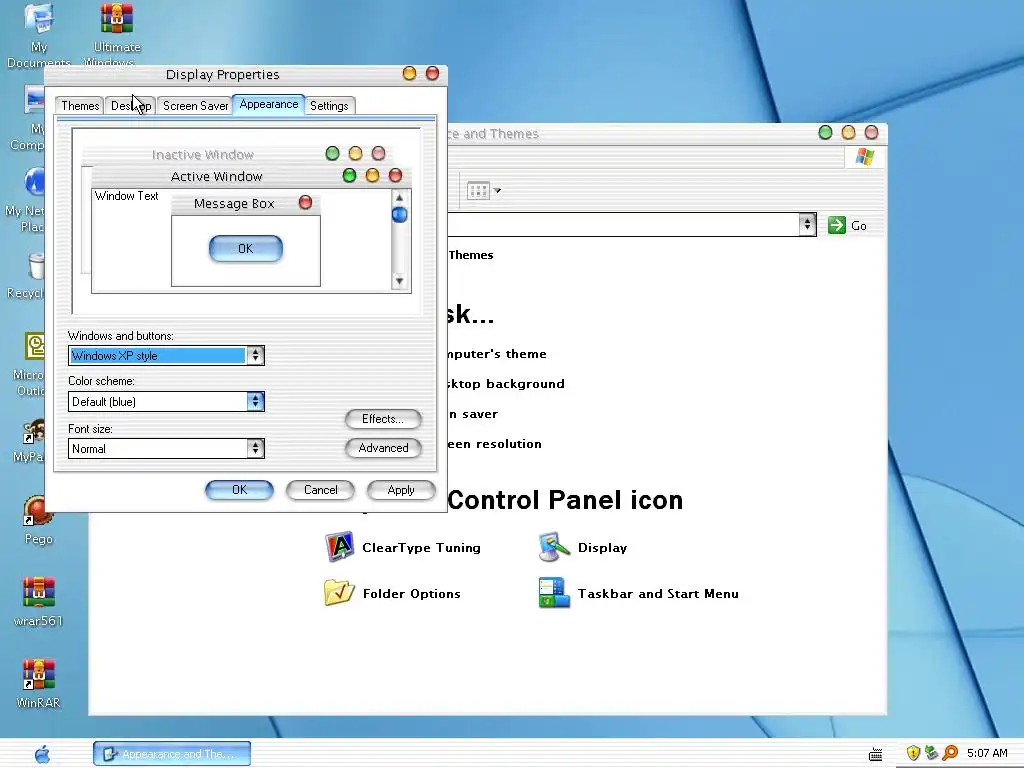Open the Apple start menu icon
The width and height of the screenshot is (1024, 768).
[42, 754]
